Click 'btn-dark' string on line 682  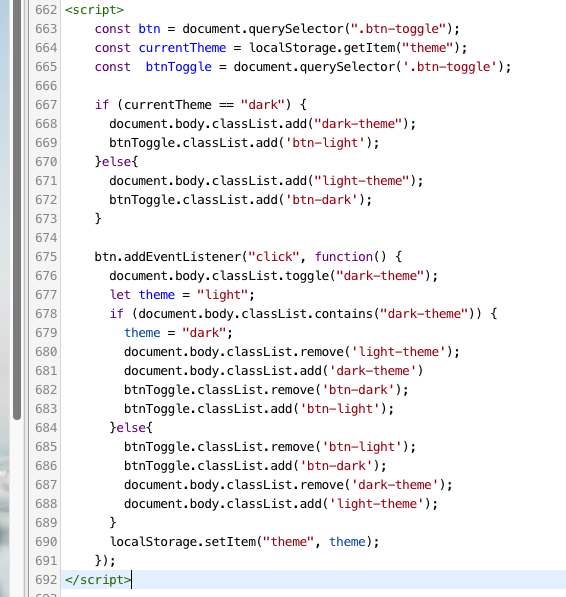click(358, 390)
